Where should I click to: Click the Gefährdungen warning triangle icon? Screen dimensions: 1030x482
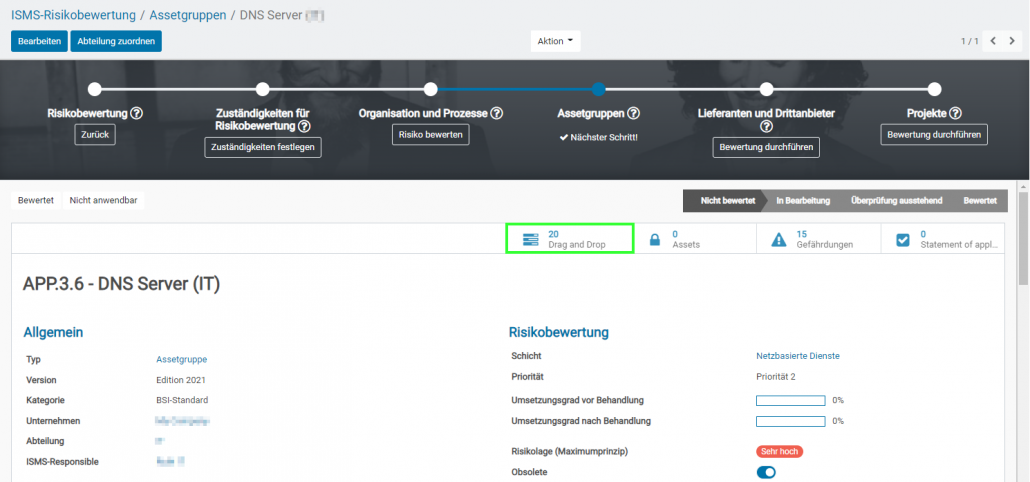pyautogui.click(x=779, y=240)
